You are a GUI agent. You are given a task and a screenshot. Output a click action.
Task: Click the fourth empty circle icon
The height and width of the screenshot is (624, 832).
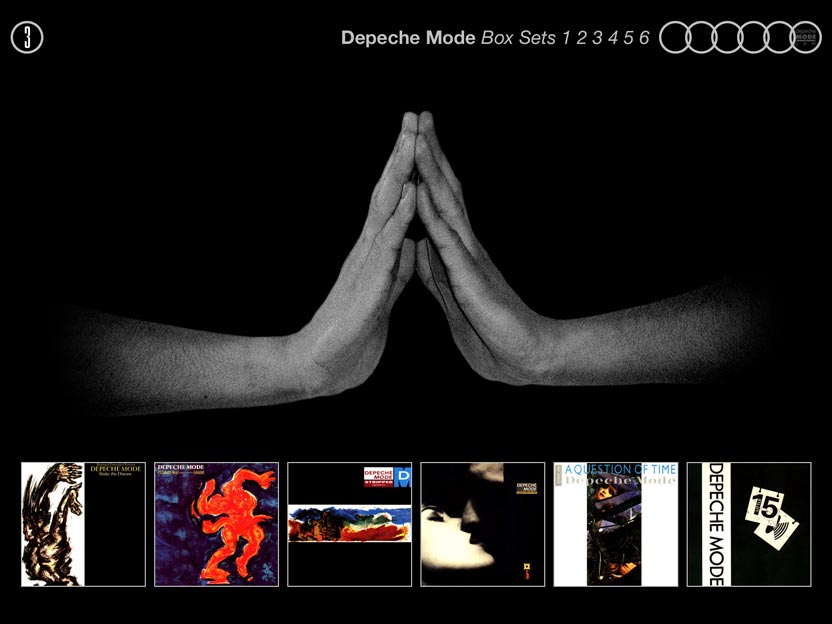pos(753,37)
